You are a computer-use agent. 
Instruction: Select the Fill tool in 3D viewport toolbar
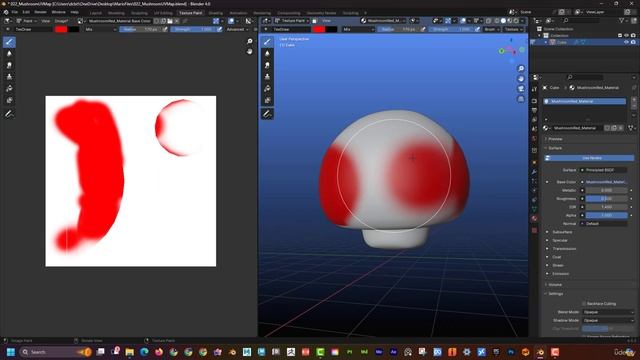click(267, 89)
